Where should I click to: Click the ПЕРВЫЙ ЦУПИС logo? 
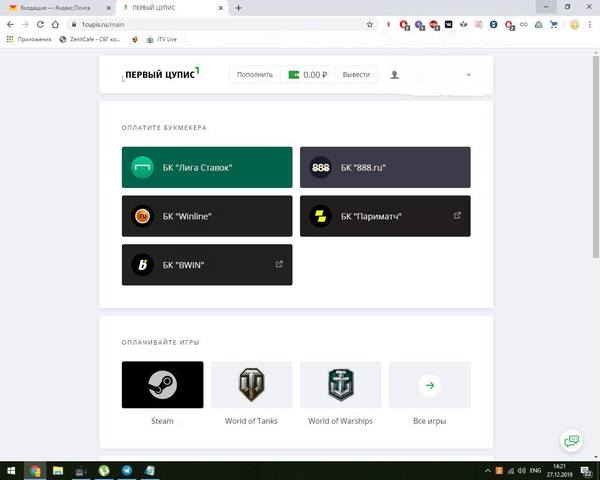[161, 74]
